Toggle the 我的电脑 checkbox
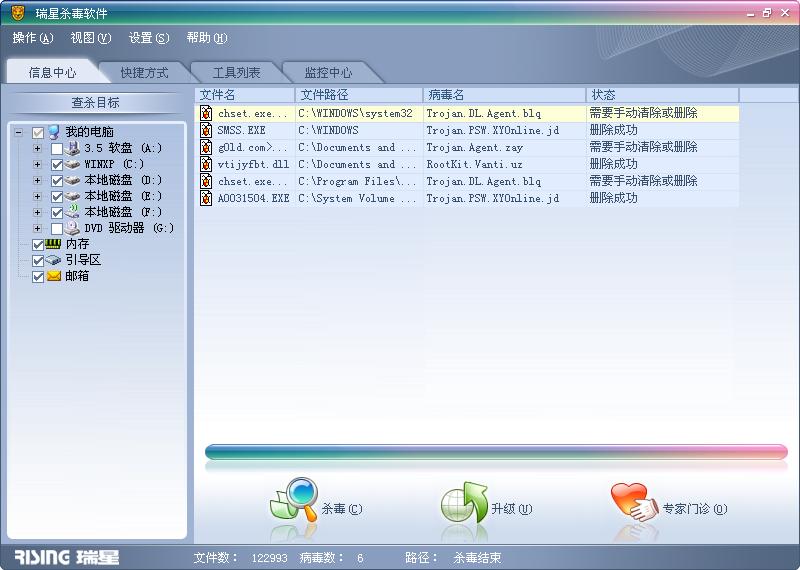Viewport: 800px width, 570px height. (x=38, y=133)
